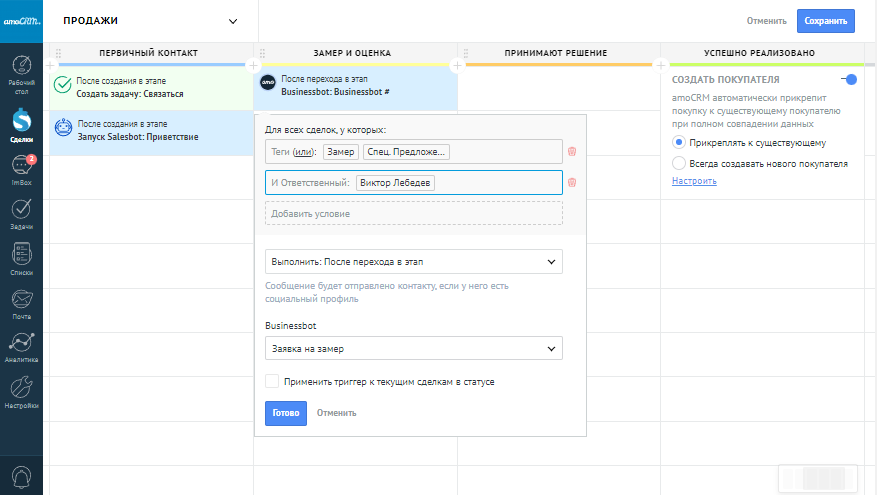Check Применить триггер к текущим сделкам
The width and height of the screenshot is (877, 495).
coord(272,381)
